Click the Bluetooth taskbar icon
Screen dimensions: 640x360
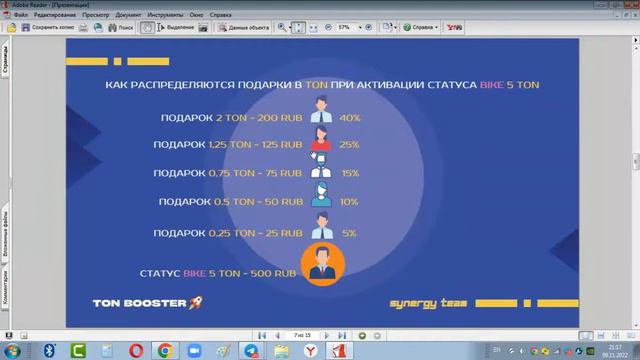point(49,351)
